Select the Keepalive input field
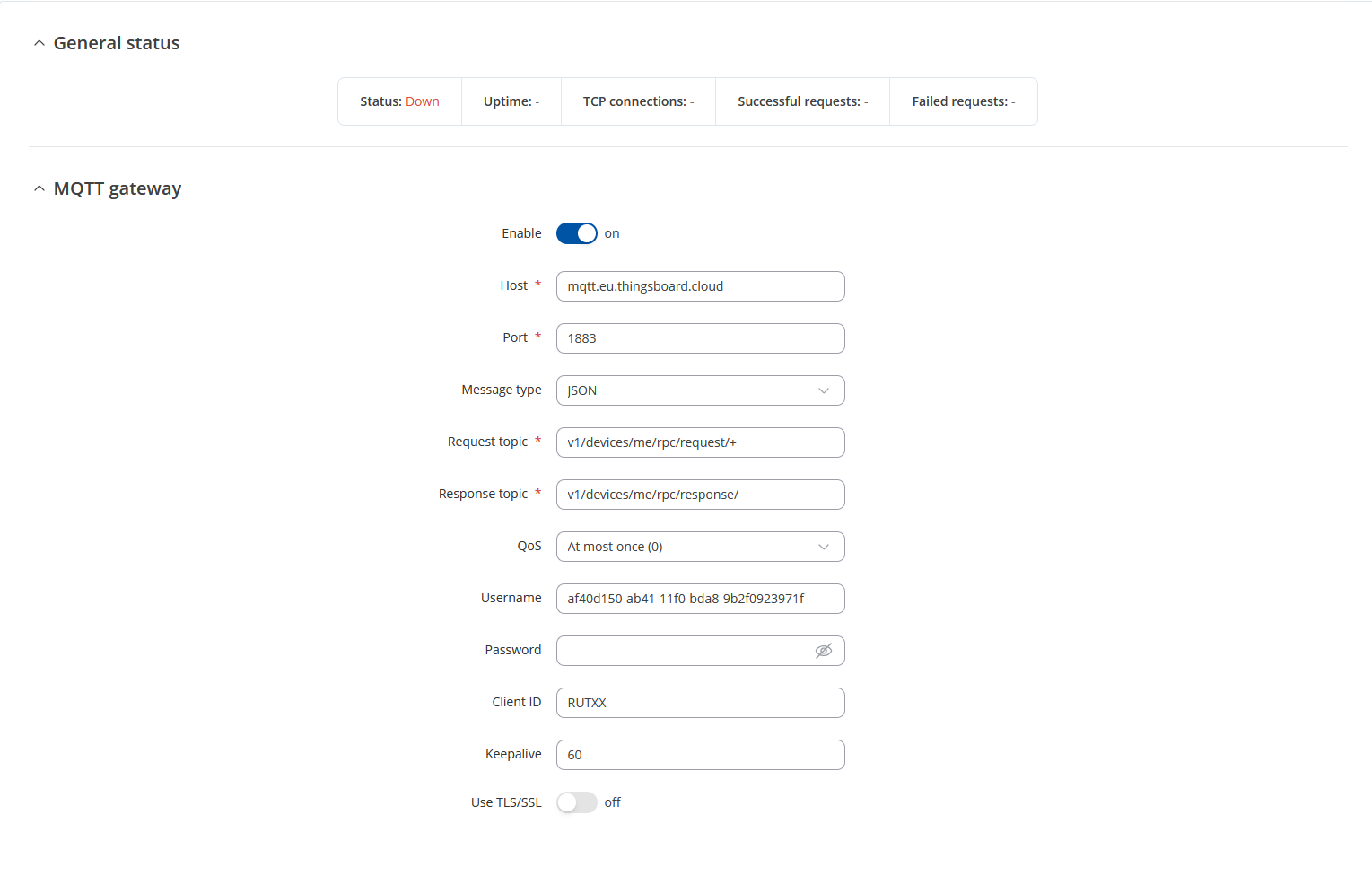 click(x=700, y=755)
